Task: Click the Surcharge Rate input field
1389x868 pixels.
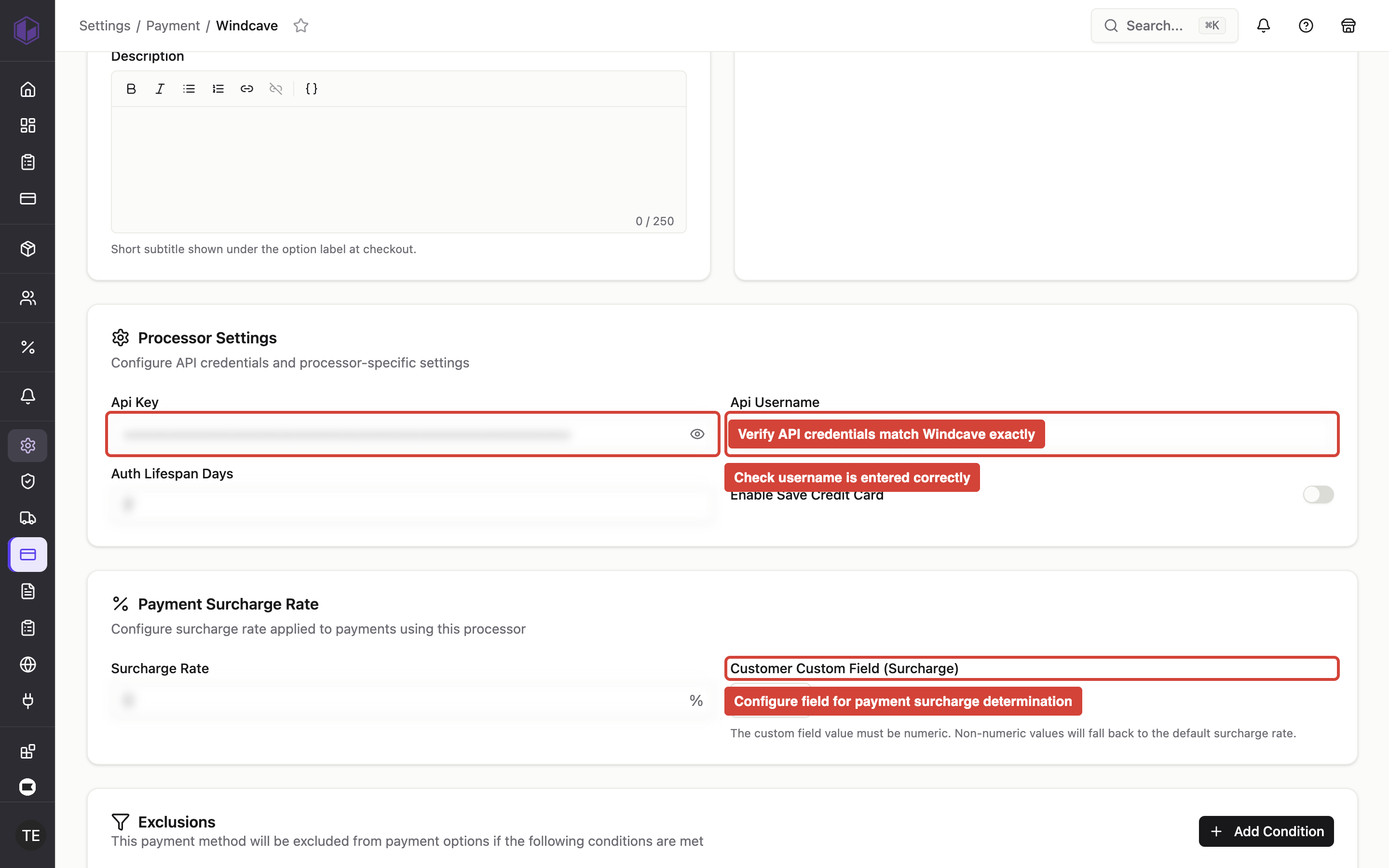Action: click(x=413, y=700)
